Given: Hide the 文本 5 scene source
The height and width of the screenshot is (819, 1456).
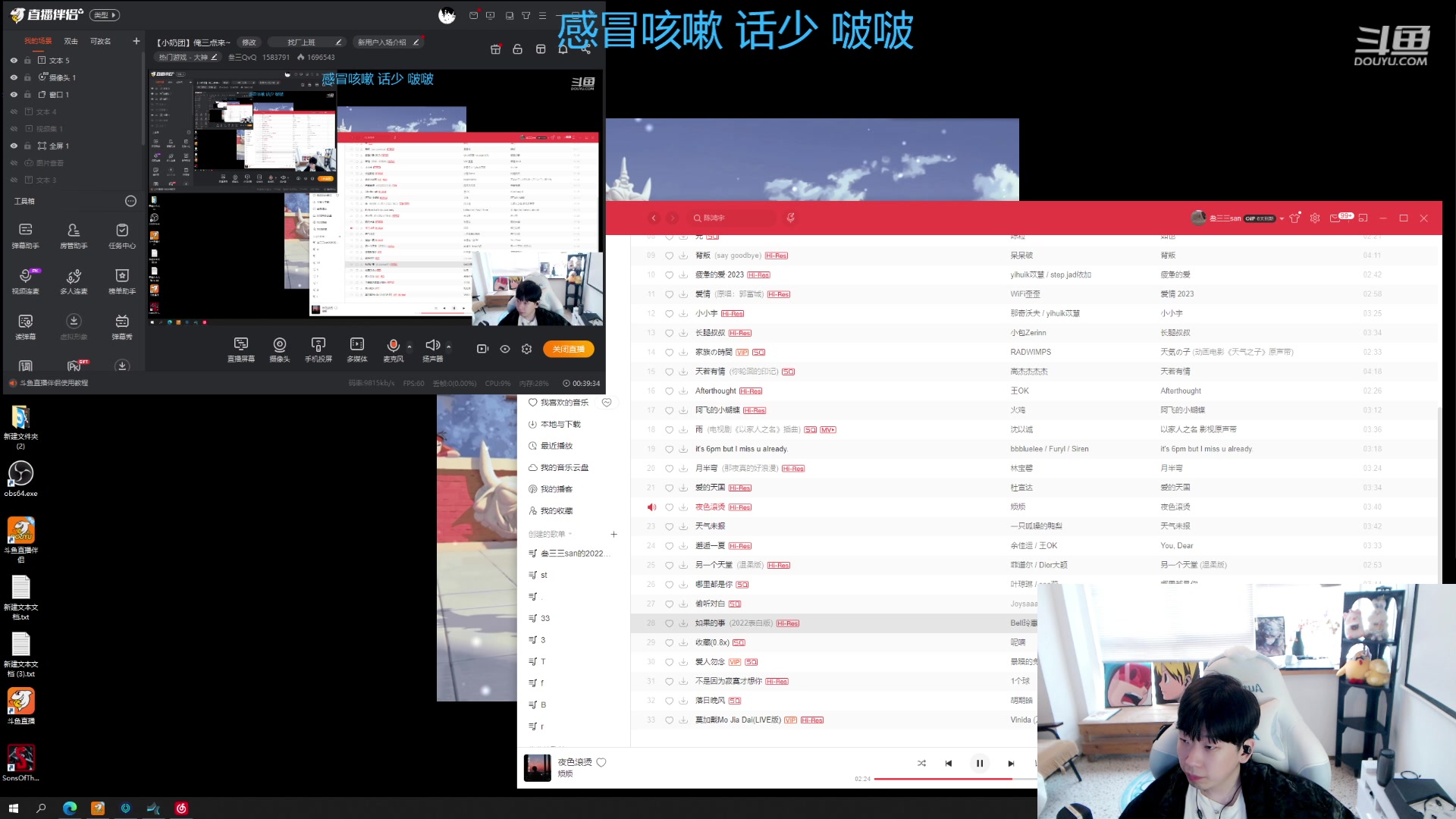Looking at the screenshot, I should tap(14, 60).
